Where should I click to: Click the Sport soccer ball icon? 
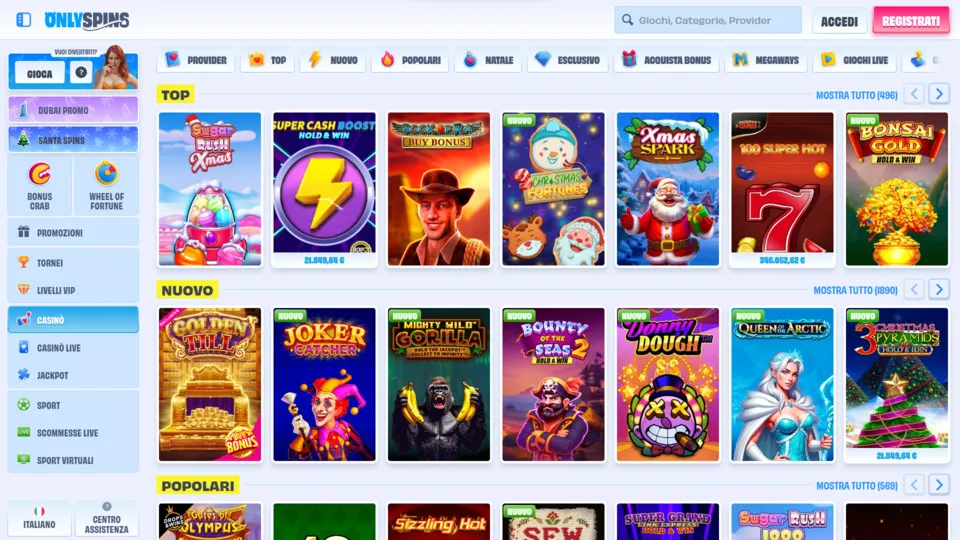click(23, 405)
